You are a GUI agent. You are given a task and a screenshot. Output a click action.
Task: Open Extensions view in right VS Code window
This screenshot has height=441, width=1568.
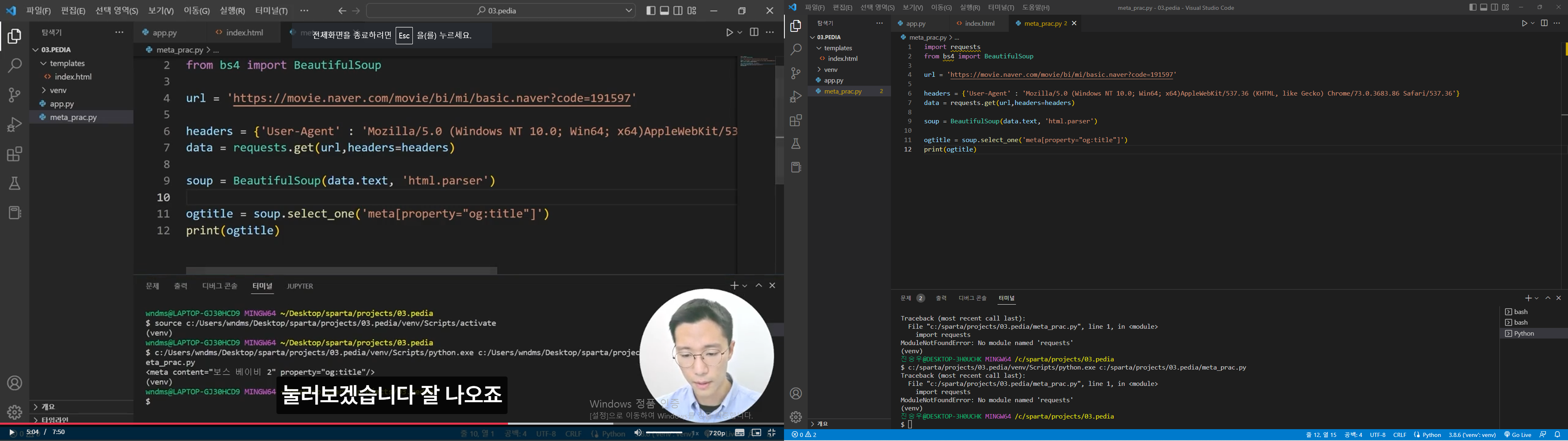coord(795,120)
